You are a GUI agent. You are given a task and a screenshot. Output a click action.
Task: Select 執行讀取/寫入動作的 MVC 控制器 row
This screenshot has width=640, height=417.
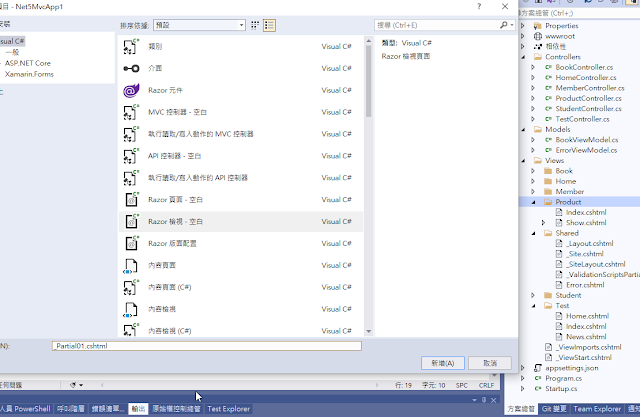[241, 134]
